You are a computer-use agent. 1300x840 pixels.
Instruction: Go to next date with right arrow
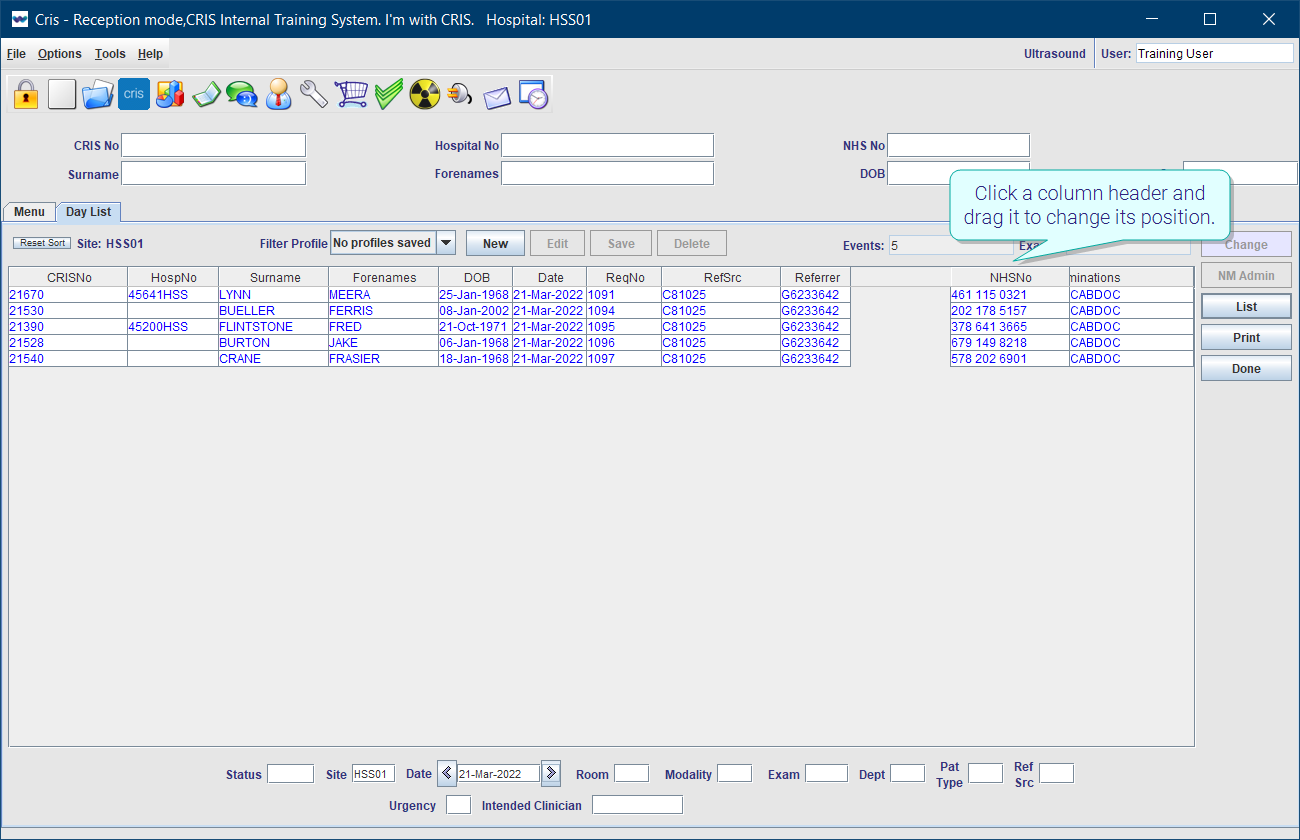[x=551, y=773]
